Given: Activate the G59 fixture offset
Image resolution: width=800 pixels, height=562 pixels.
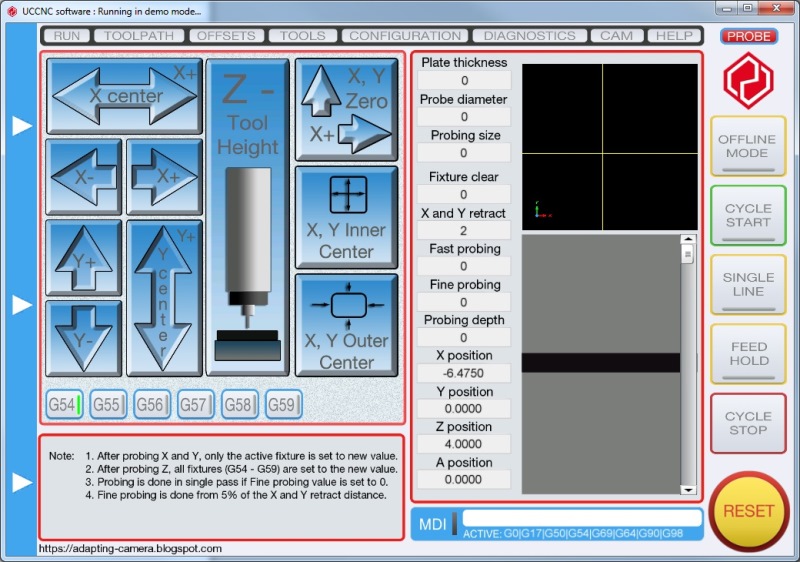Looking at the screenshot, I should [284, 404].
